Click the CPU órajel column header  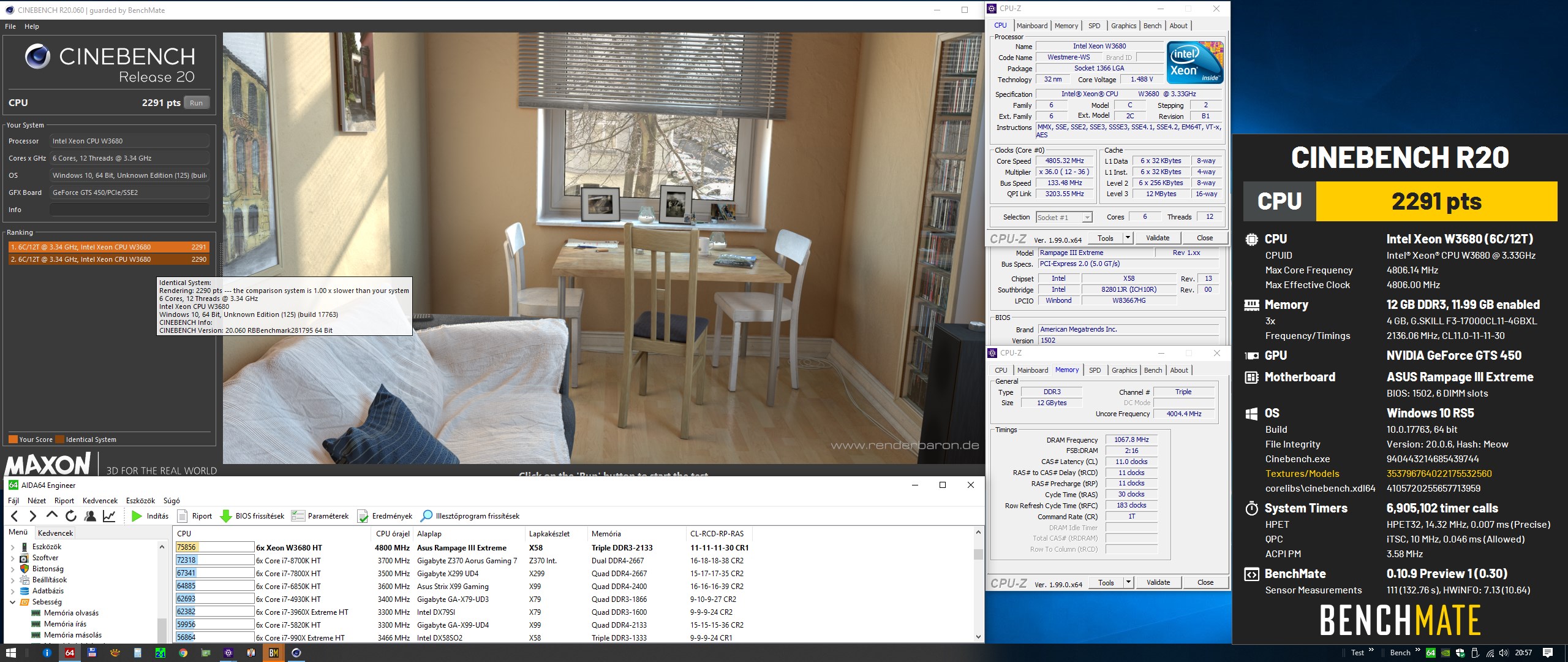[x=393, y=534]
